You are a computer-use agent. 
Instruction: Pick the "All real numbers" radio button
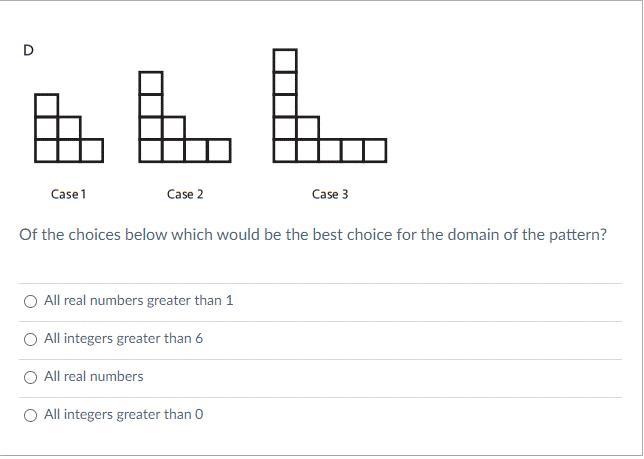point(30,377)
